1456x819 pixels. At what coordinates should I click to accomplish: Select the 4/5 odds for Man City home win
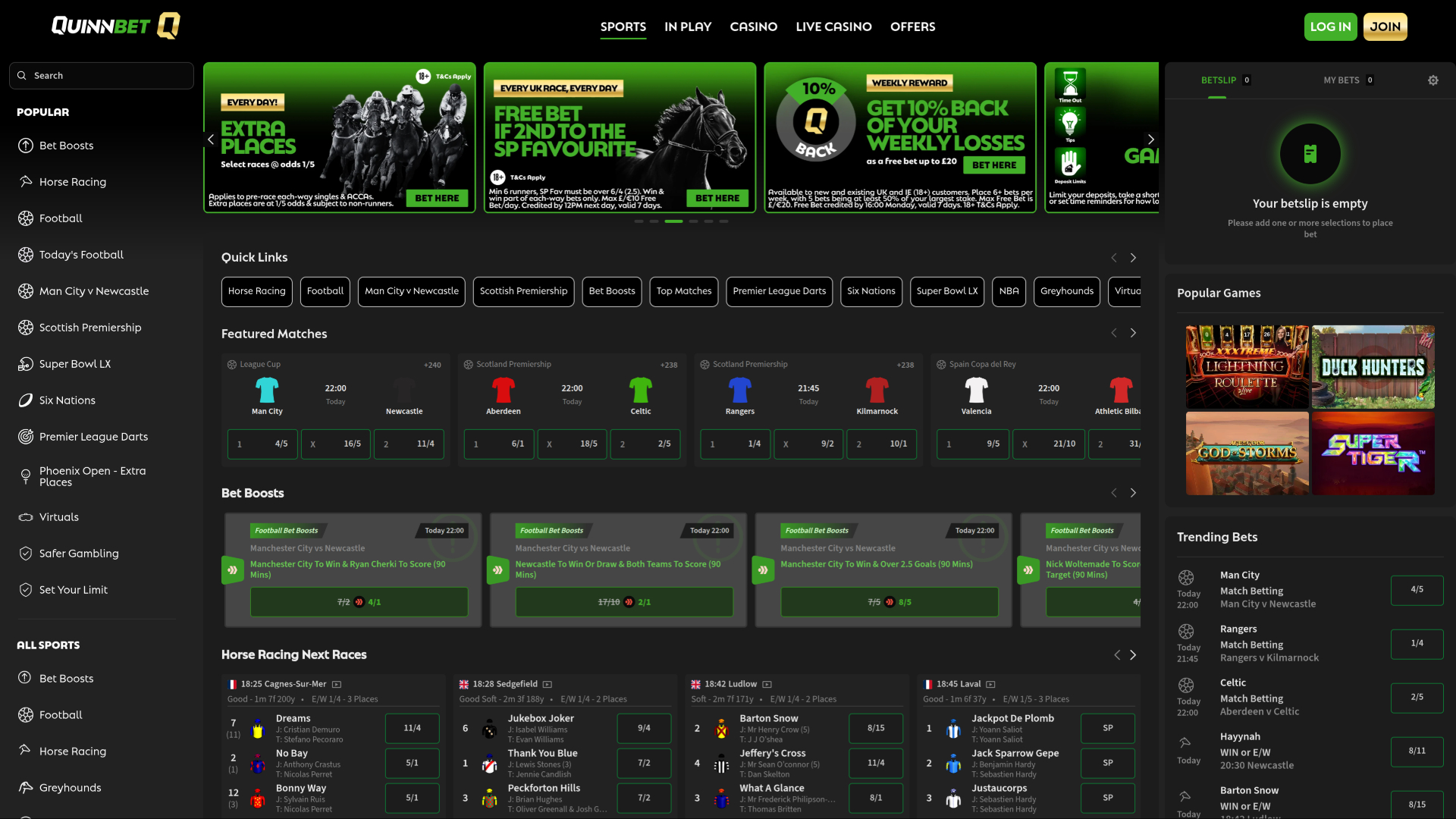(x=262, y=444)
